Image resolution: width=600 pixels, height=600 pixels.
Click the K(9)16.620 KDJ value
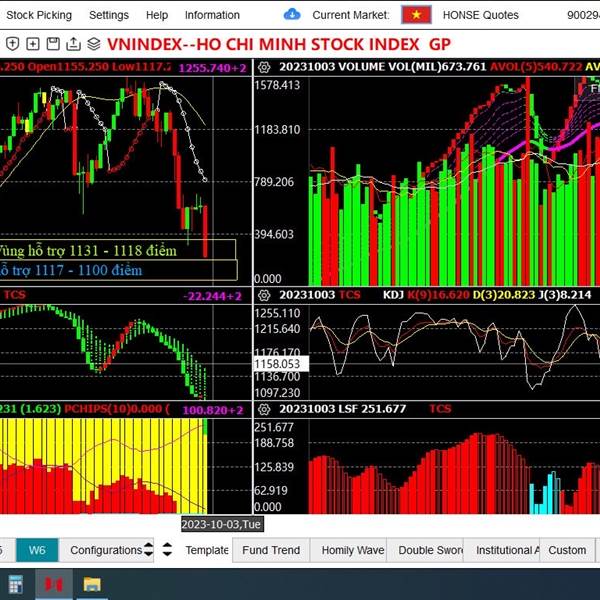click(438, 295)
